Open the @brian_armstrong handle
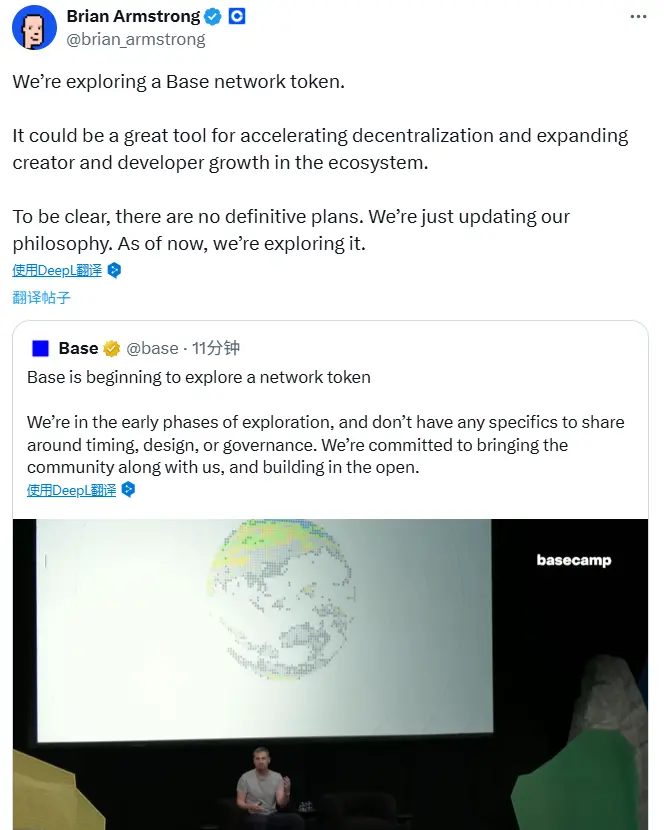 [x=135, y=39]
